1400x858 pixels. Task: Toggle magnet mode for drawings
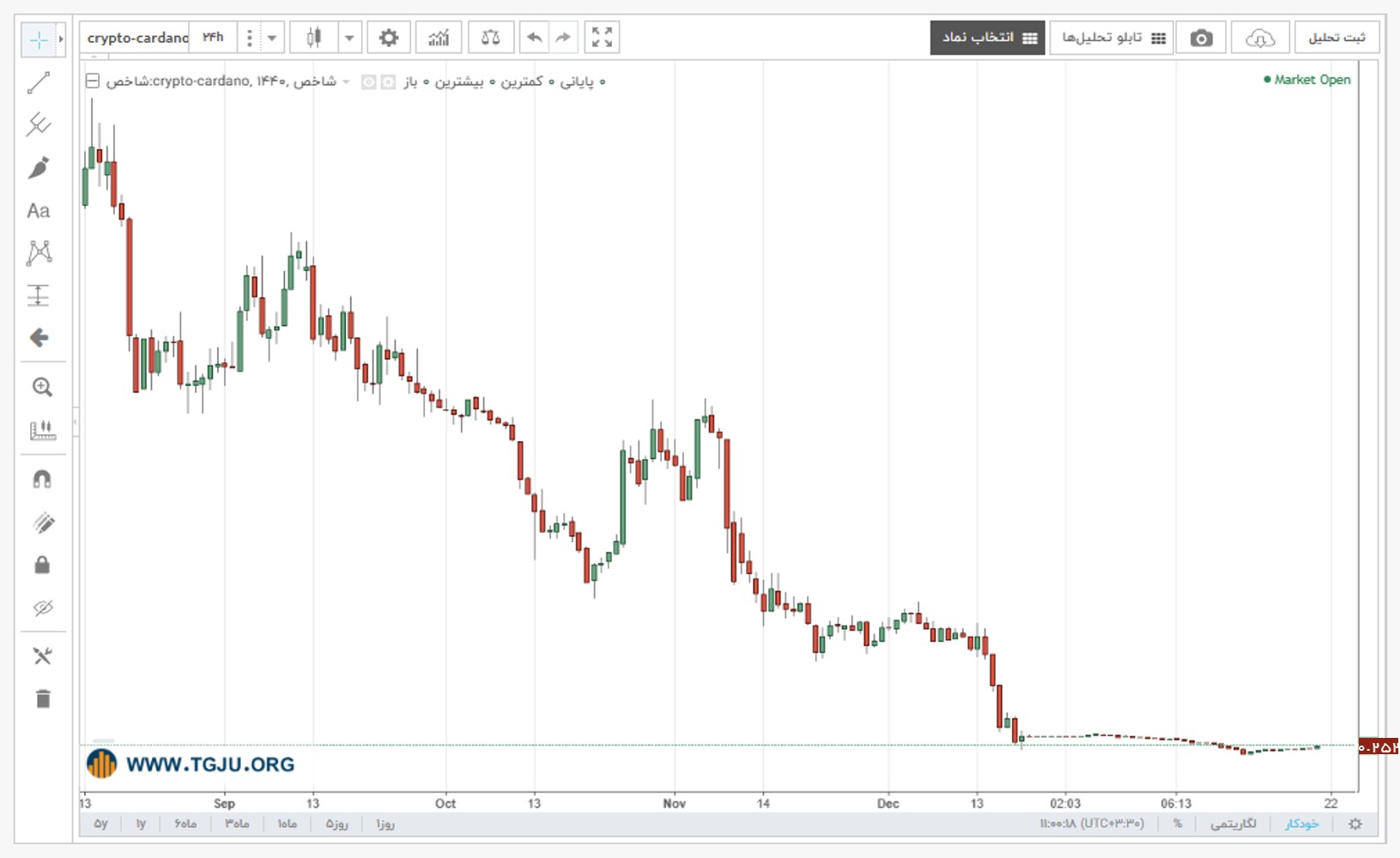pos(42,479)
